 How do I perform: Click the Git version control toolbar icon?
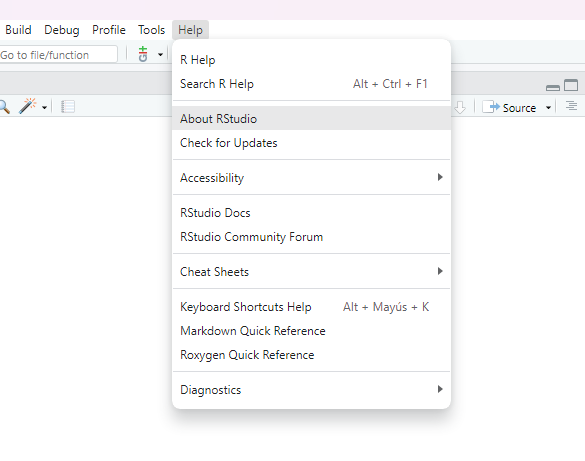point(143,54)
